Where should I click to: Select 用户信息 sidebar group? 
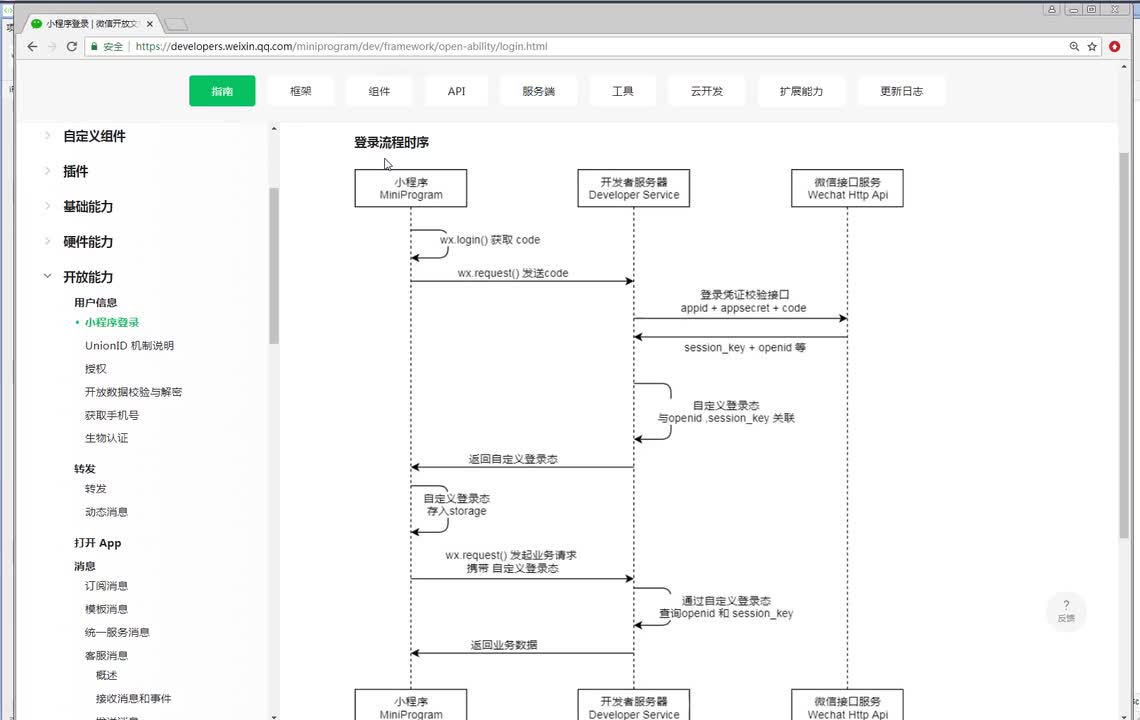pyautogui.click(x=95, y=303)
